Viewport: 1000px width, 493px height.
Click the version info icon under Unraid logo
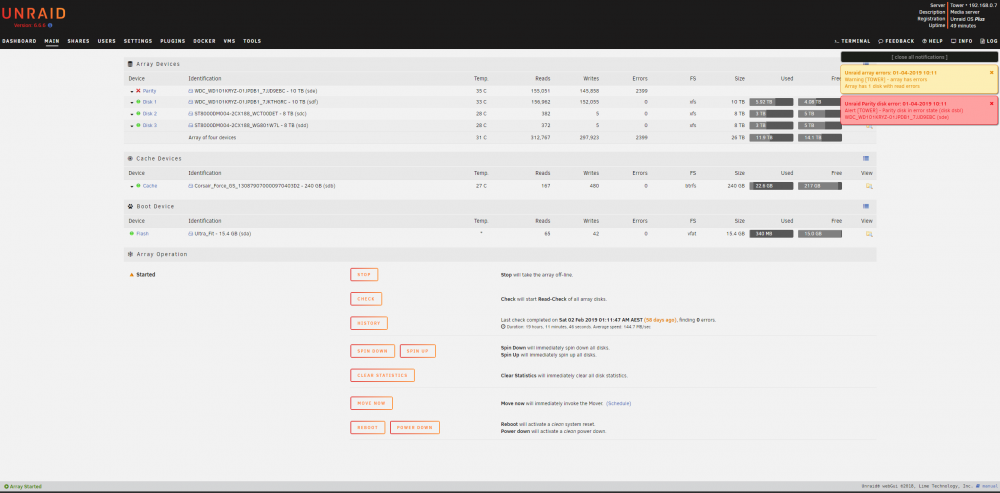pos(50,26)
